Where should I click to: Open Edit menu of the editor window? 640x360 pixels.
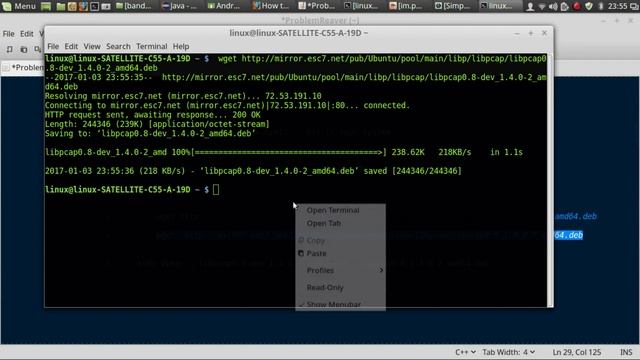coord(27,34)
